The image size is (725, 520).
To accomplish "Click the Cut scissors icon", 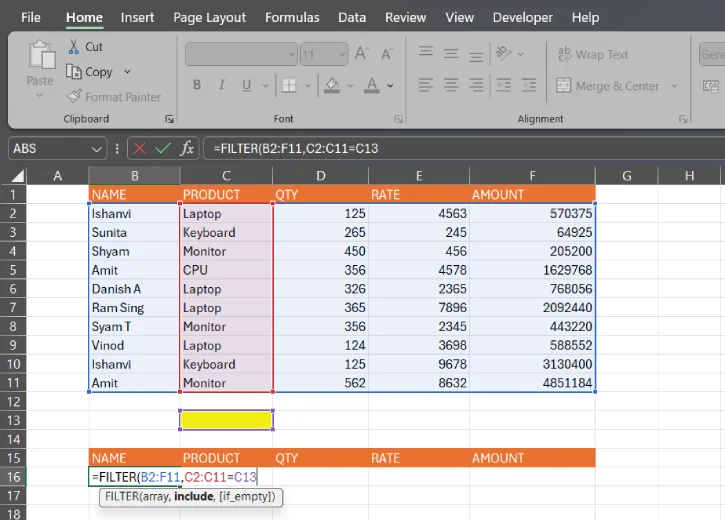I will (x=74, y=47).
